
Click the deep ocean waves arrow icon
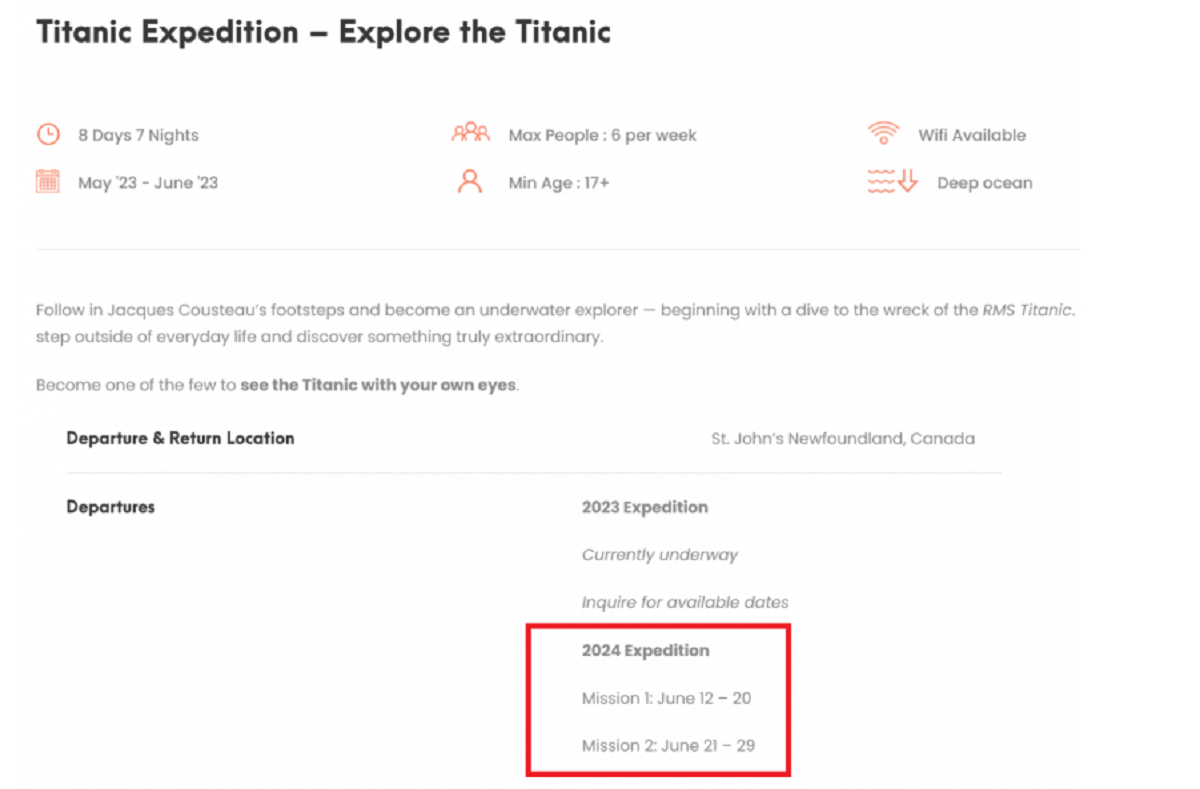coord(892,182)
